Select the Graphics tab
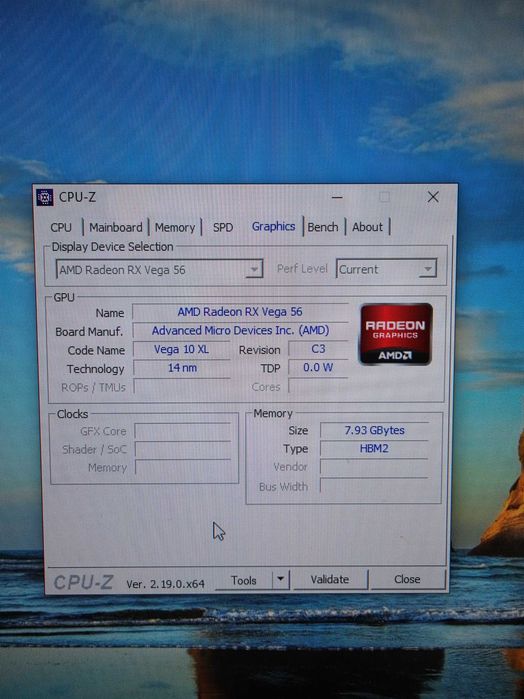The image size is (524, 699). click(273, 226)
